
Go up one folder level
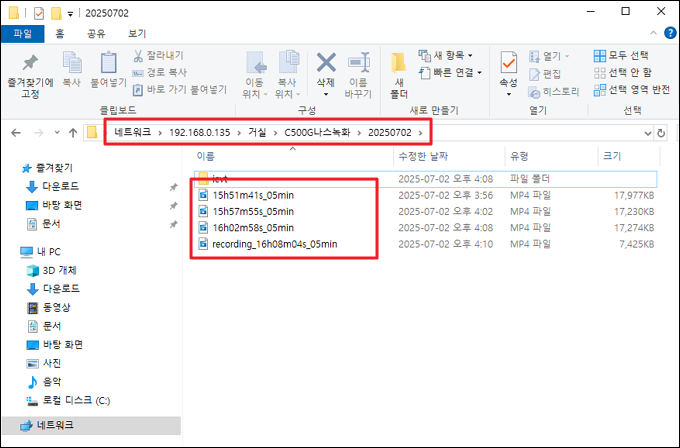click(x=73, y=132)
